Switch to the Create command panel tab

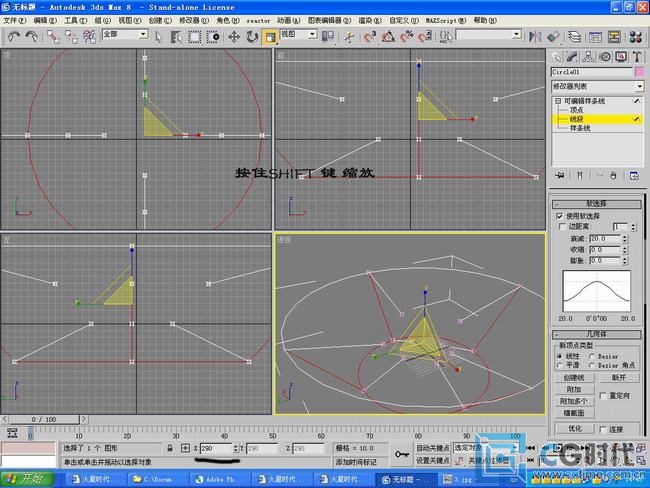click(x=556, y=57)
